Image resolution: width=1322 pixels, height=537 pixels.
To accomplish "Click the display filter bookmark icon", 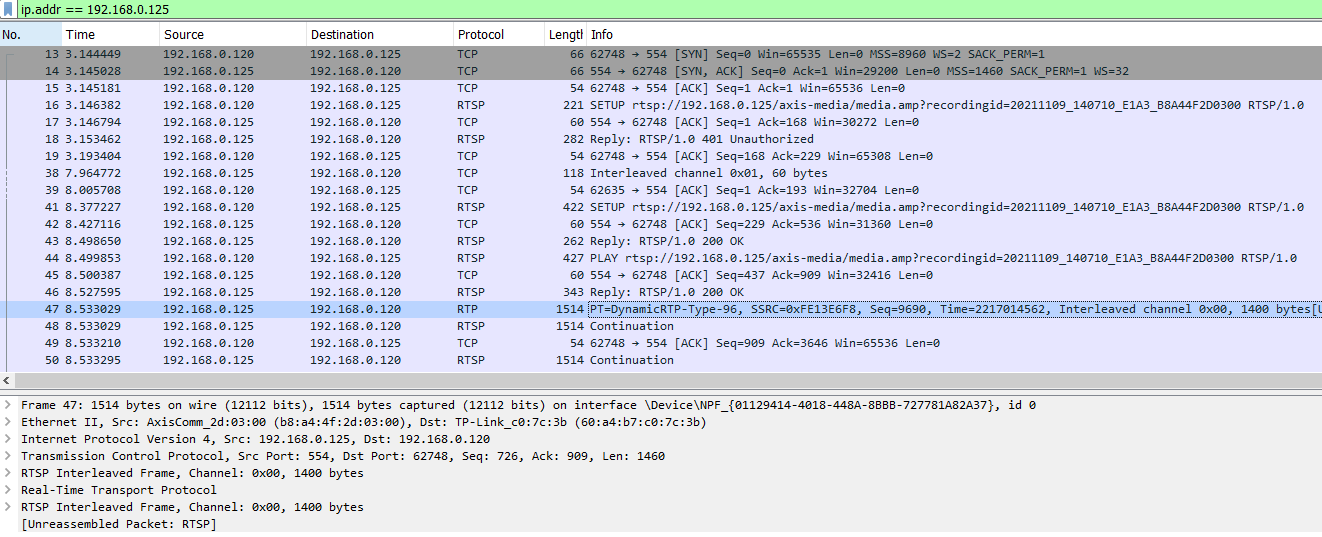I will tap(10, 9).
